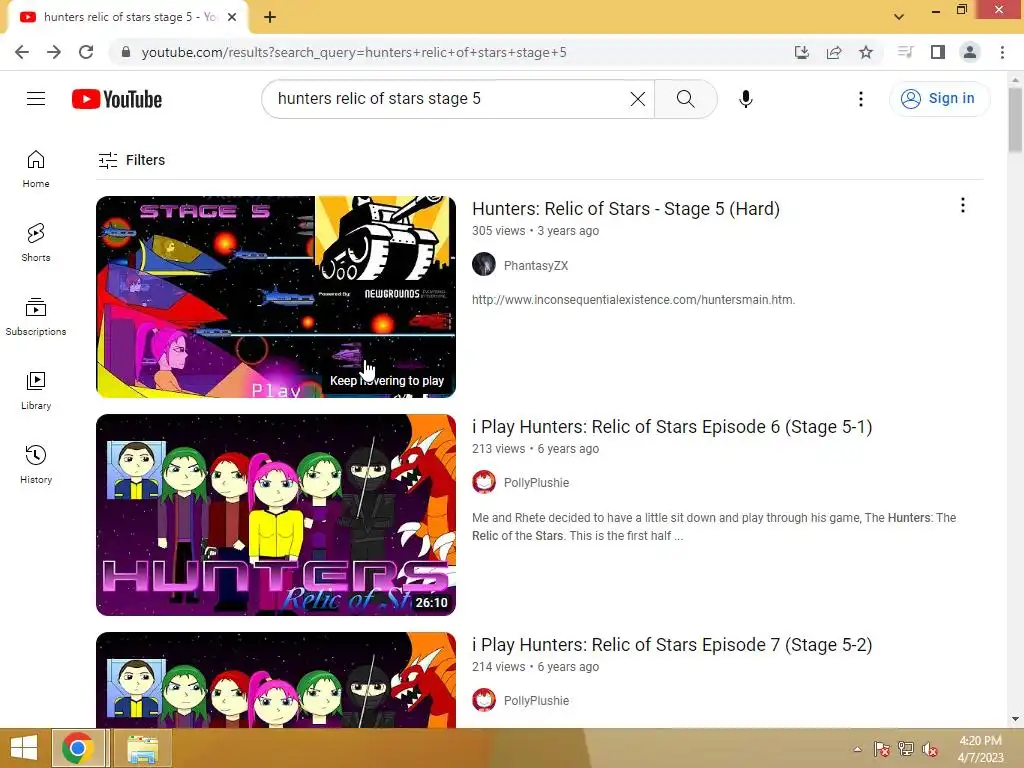This screenshot has width=1024, height=768.
Task: Click the muted volume tray icon
Action: (930, 749)
